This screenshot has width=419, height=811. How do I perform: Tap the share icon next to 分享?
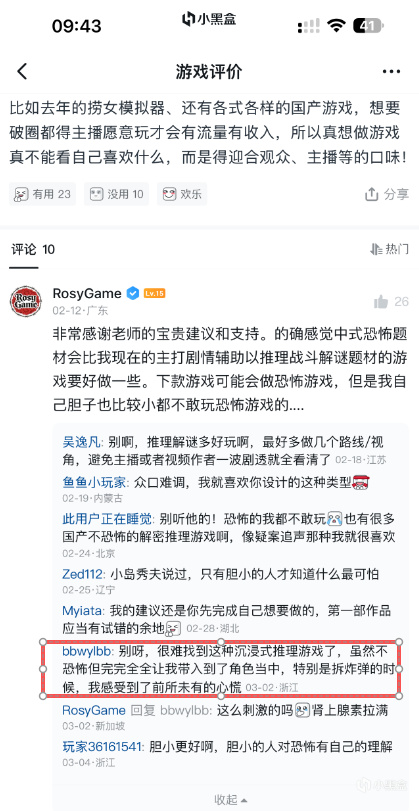(372, 194)
